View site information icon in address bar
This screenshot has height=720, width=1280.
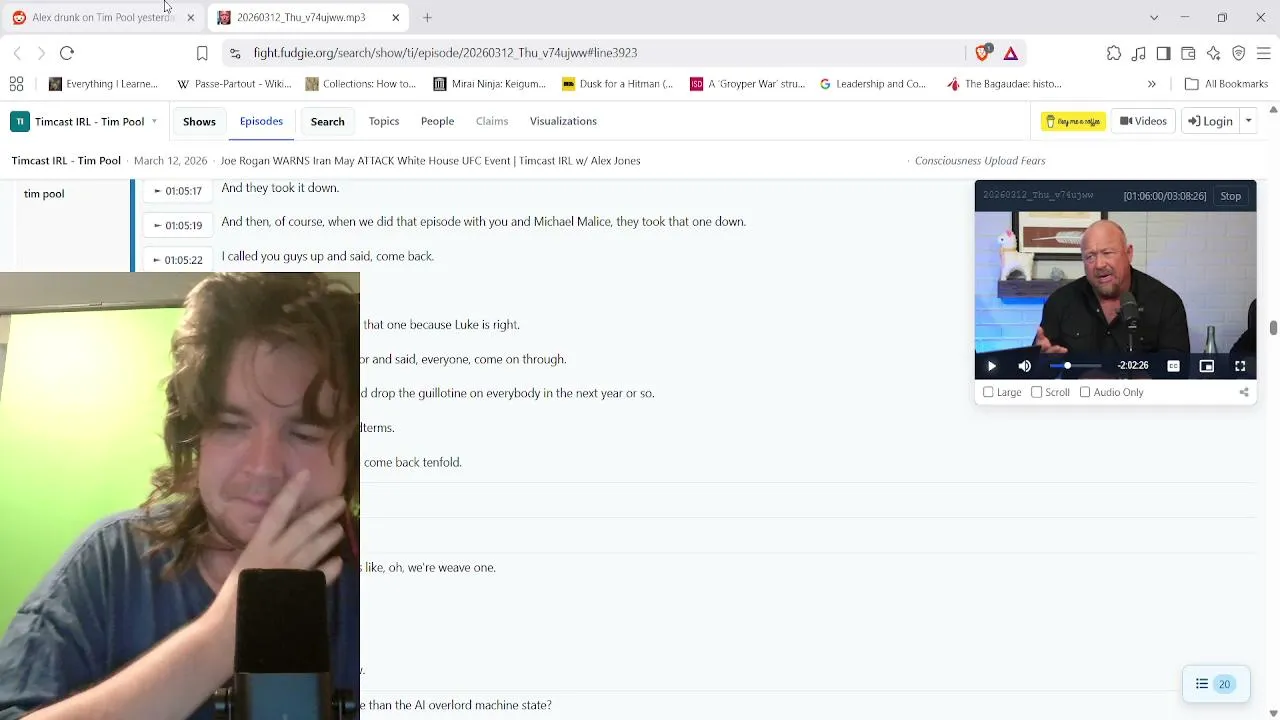pos(234,53)
